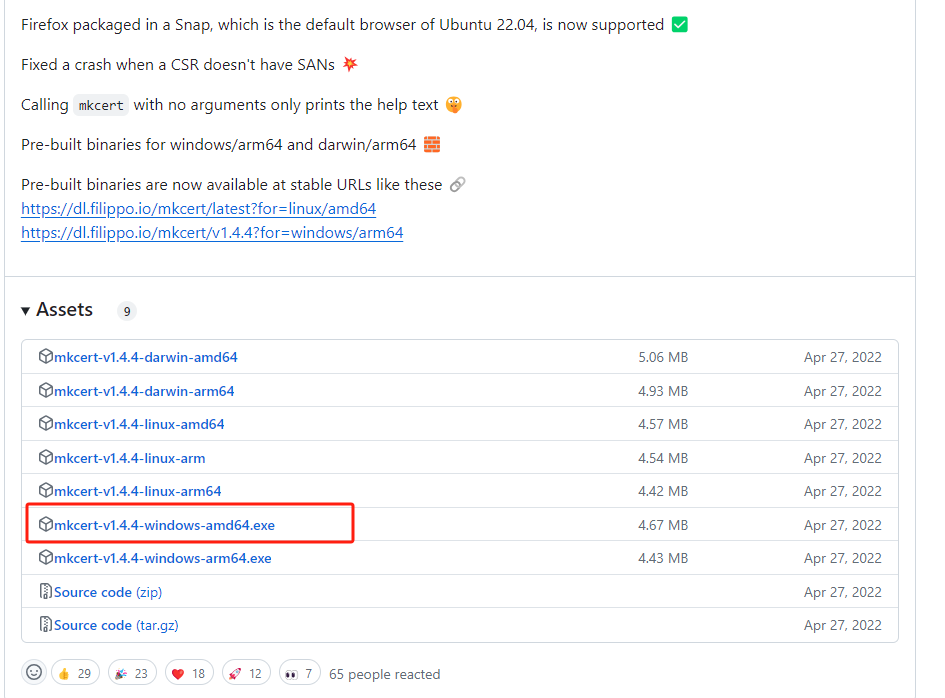Viewport: 945px width, 698px height.
Task: Toggle the thumbs up reaction with 29
Action: pyautogui.click(x=75, y=673)
